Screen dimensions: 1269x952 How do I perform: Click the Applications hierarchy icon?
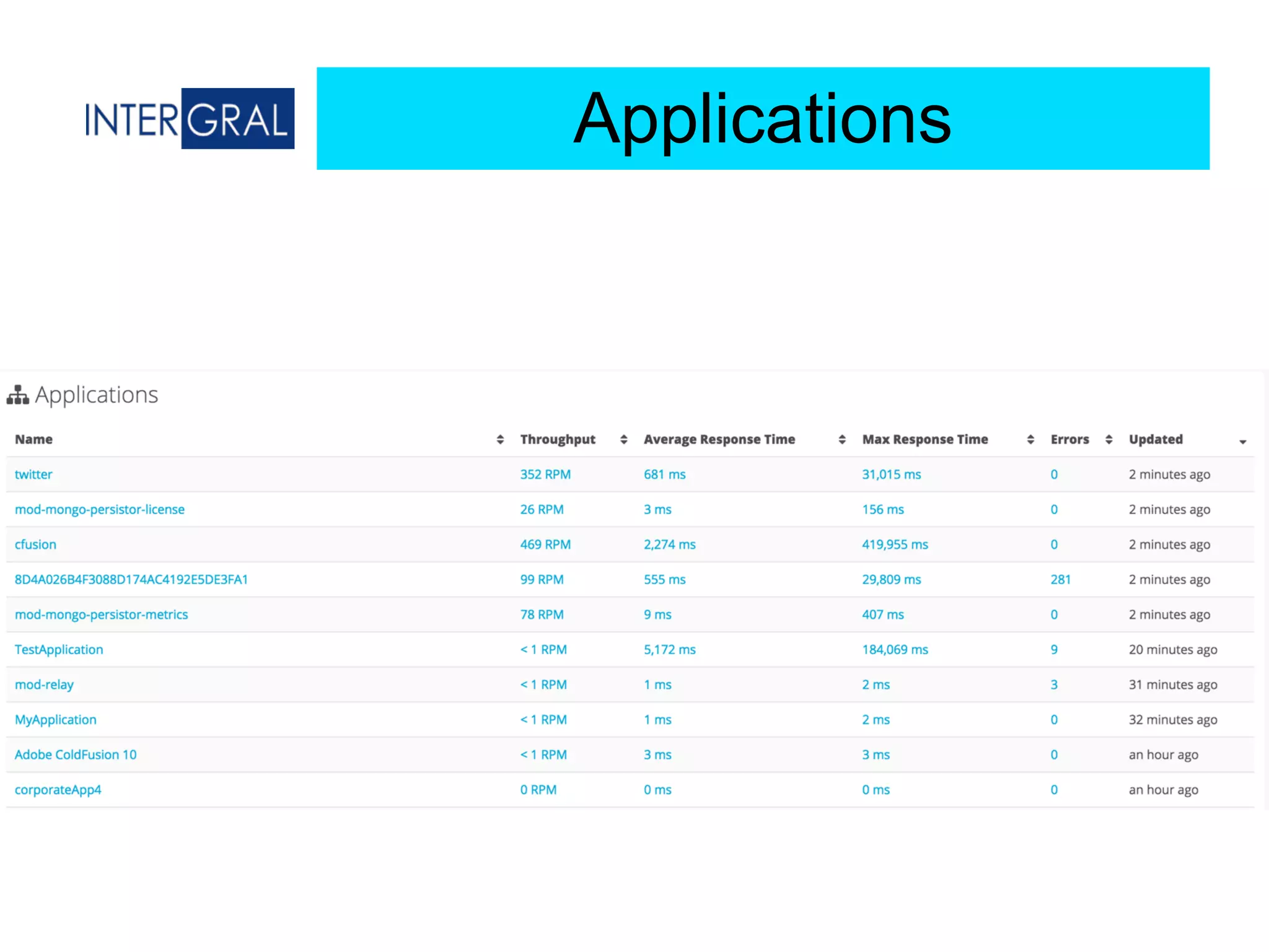click(x=18, y=395)
